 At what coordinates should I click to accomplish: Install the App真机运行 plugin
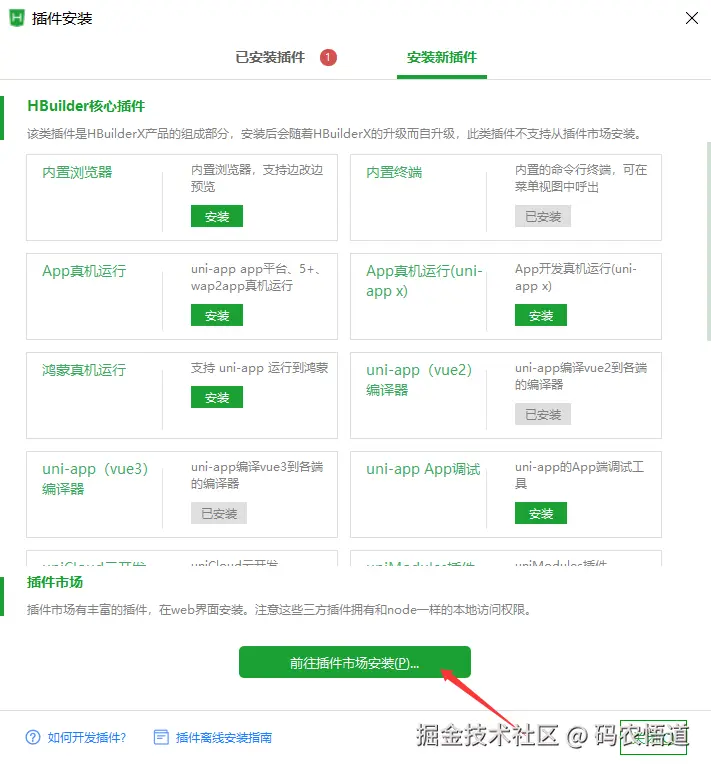point(217,315)
